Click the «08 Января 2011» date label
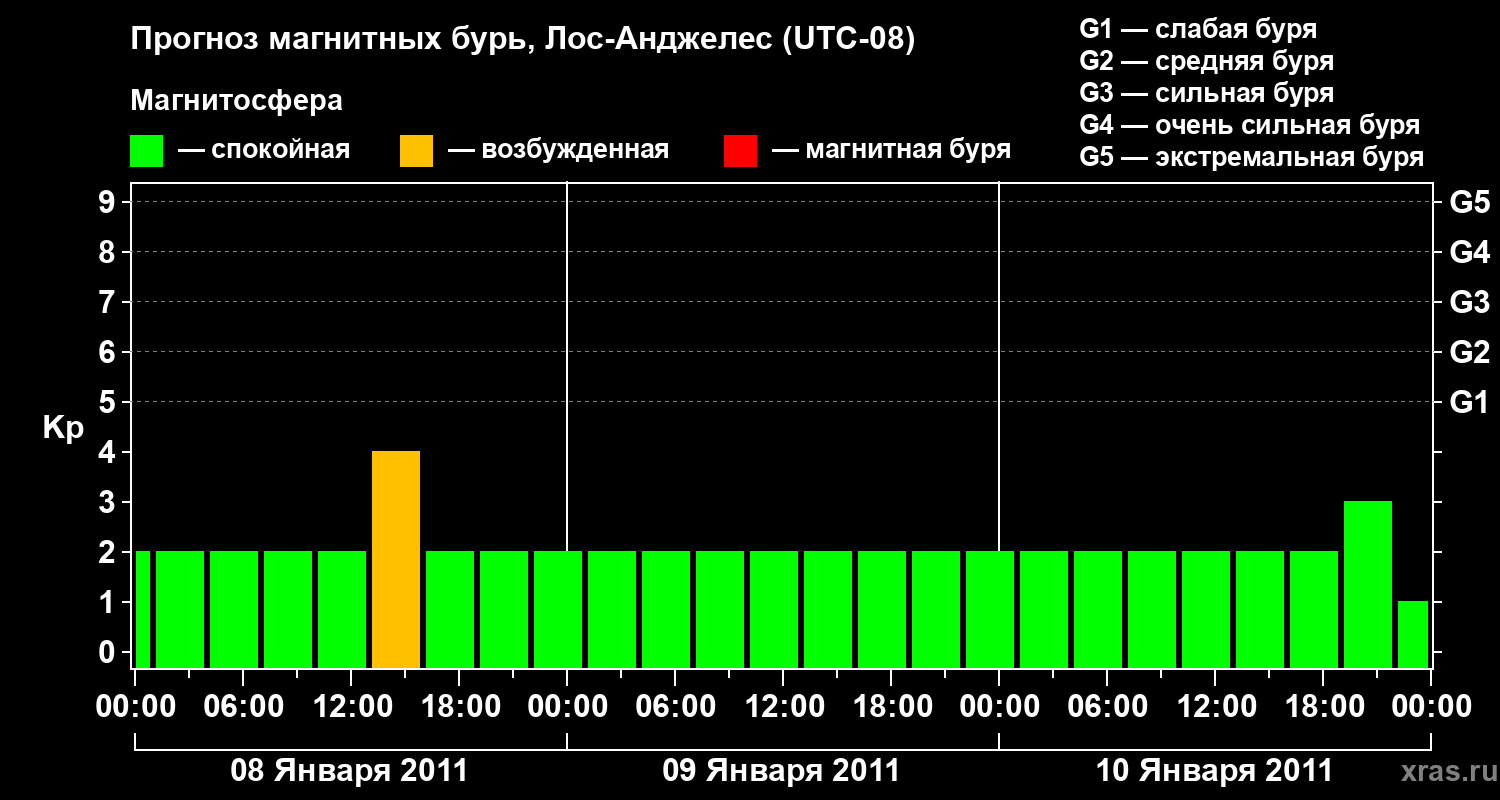Screen dimensions: 1500x800 350,771
